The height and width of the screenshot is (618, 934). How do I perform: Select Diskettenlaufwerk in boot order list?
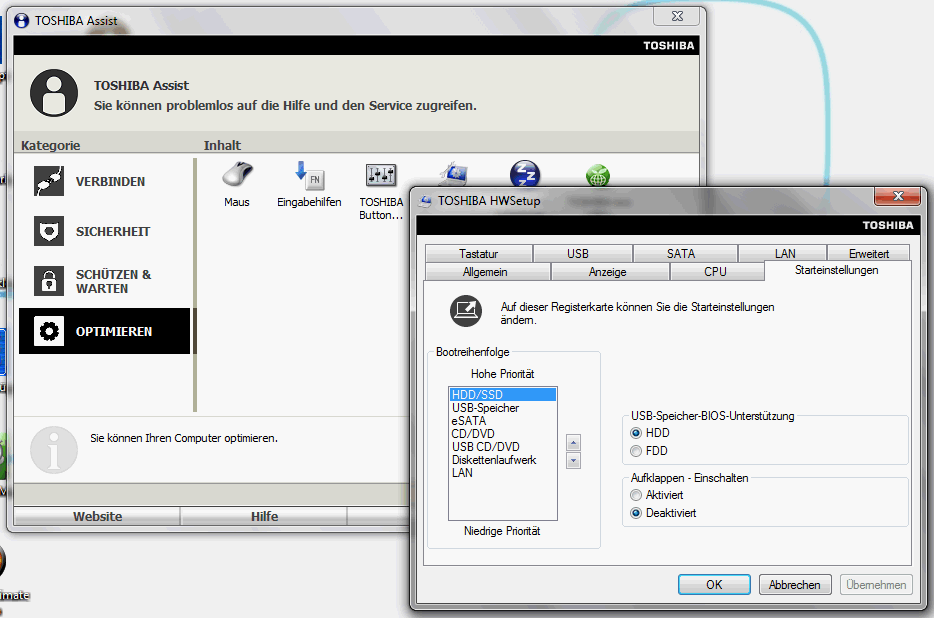503,460
